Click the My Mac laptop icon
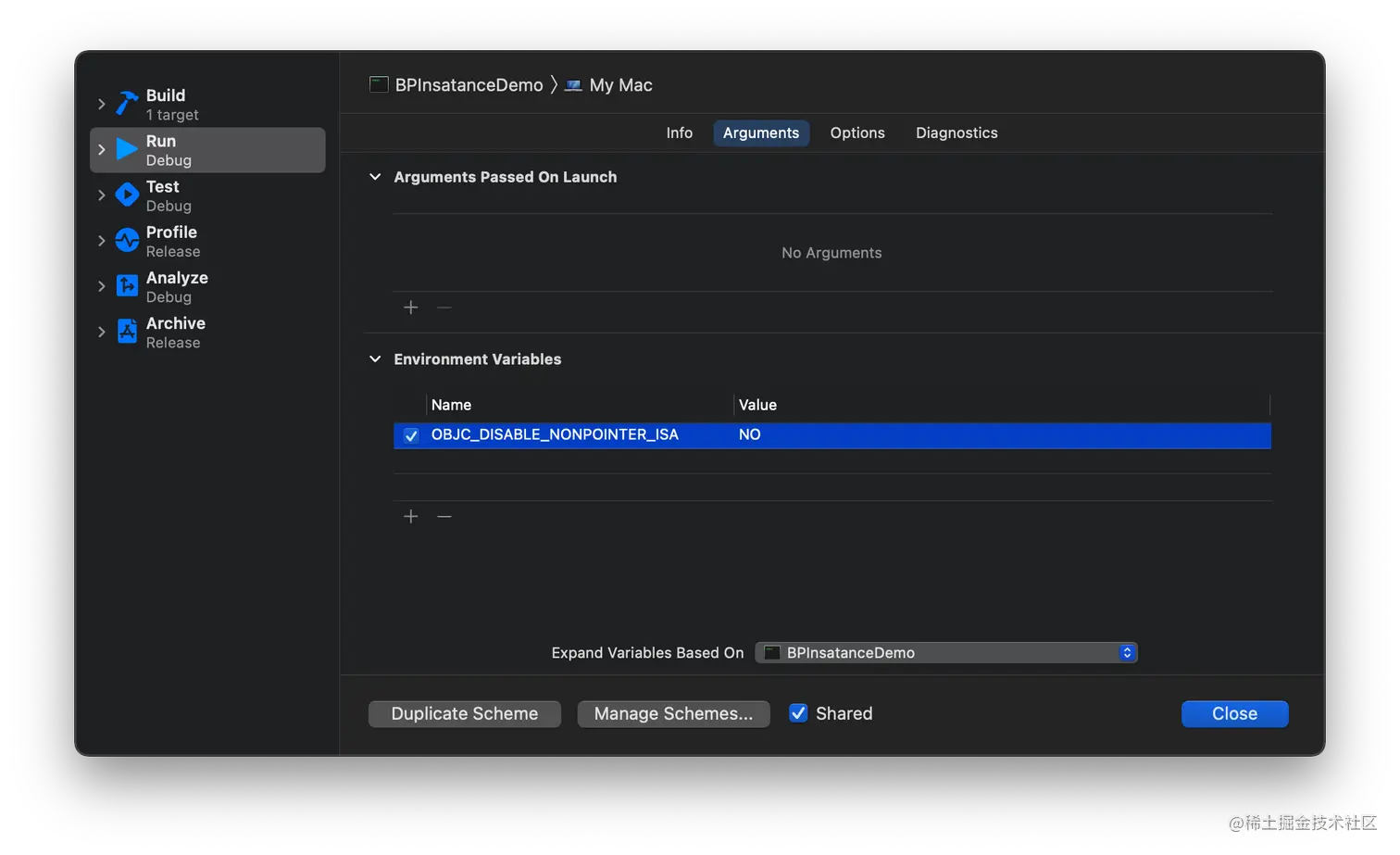 tap(573, 85)
